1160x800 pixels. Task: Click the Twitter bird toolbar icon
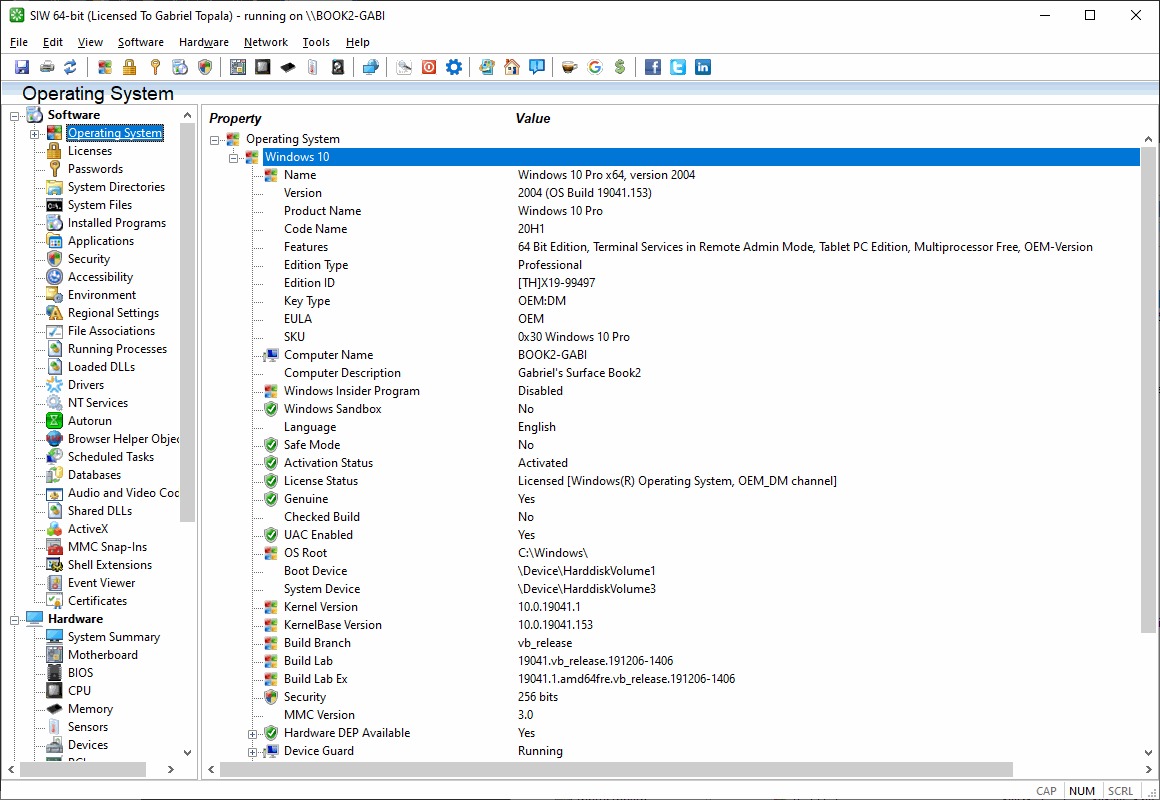678,67
